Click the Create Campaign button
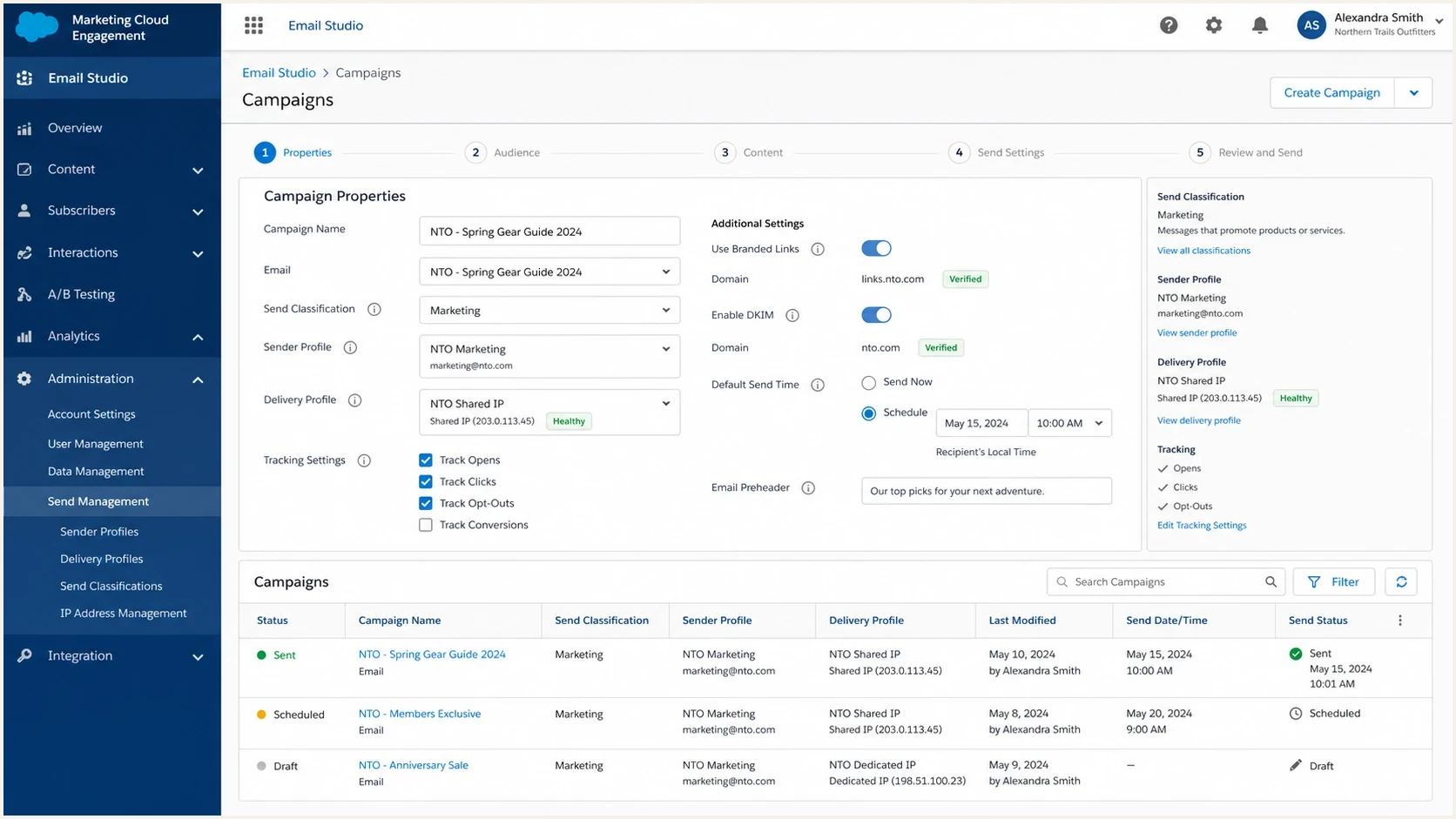The width and height of the screenshot is (1456, 819). [1332, 93]
